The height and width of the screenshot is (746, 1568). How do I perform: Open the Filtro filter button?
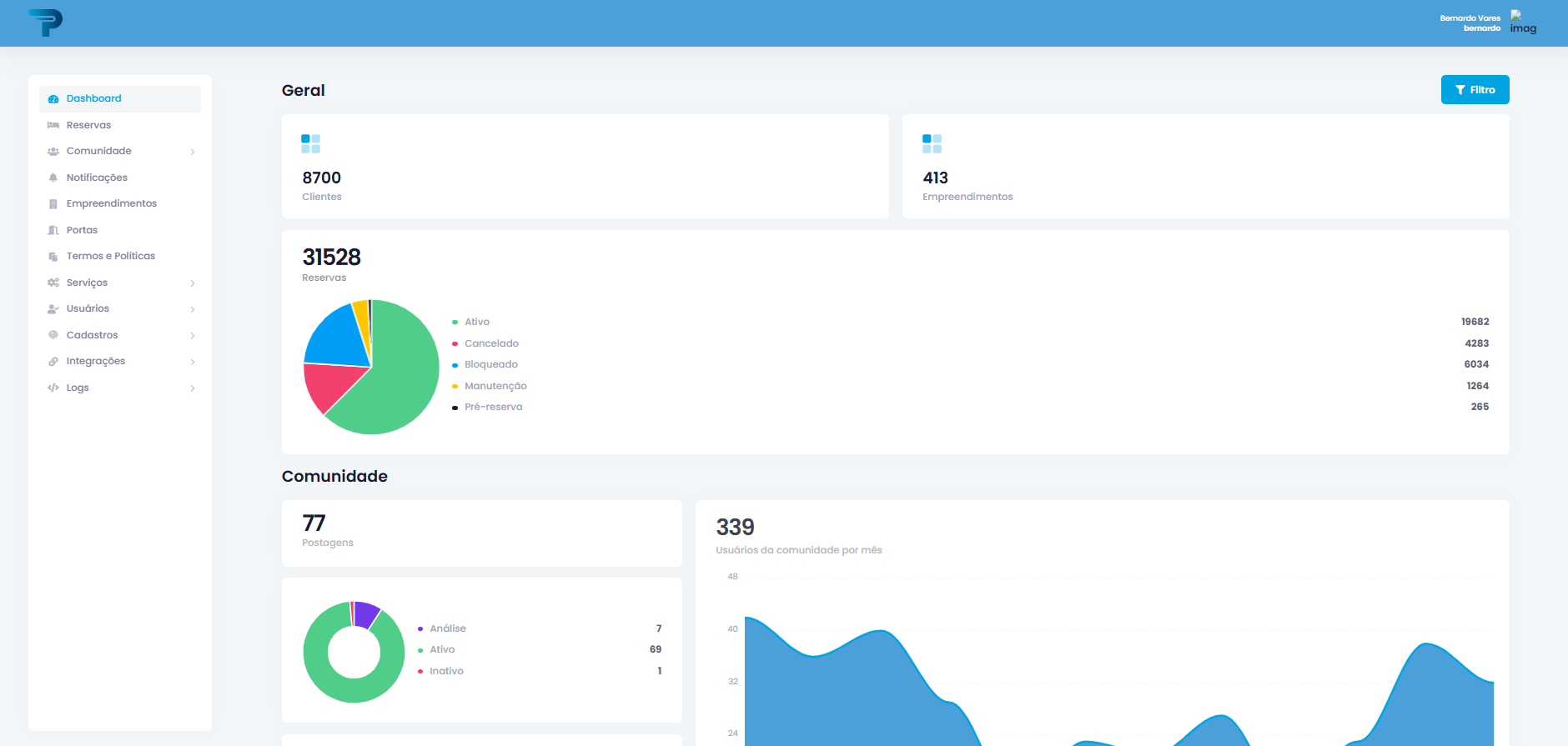tap(1475, 90)
